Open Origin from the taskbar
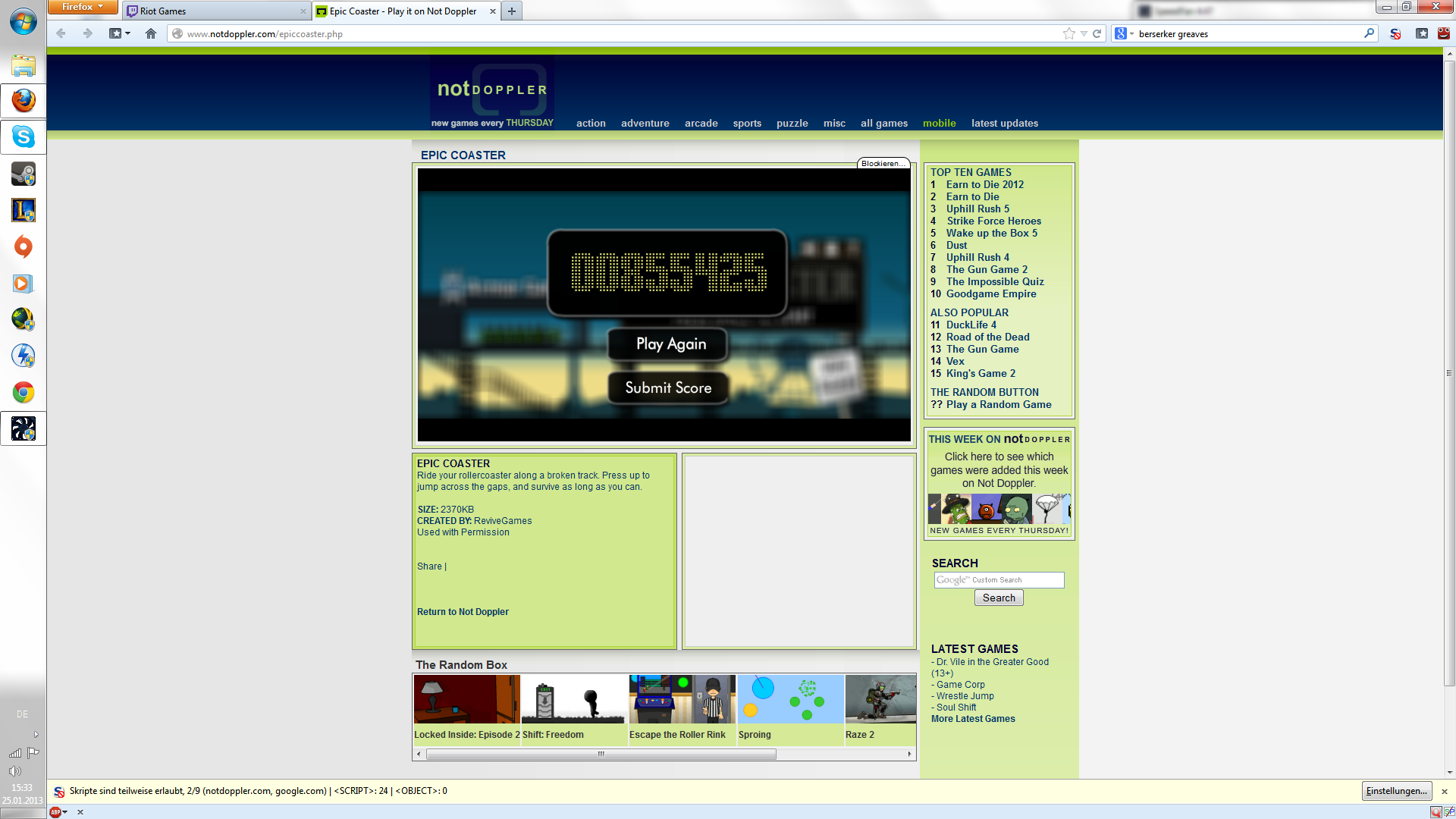The image size is (1456, 819). click(x=23, y=246)
